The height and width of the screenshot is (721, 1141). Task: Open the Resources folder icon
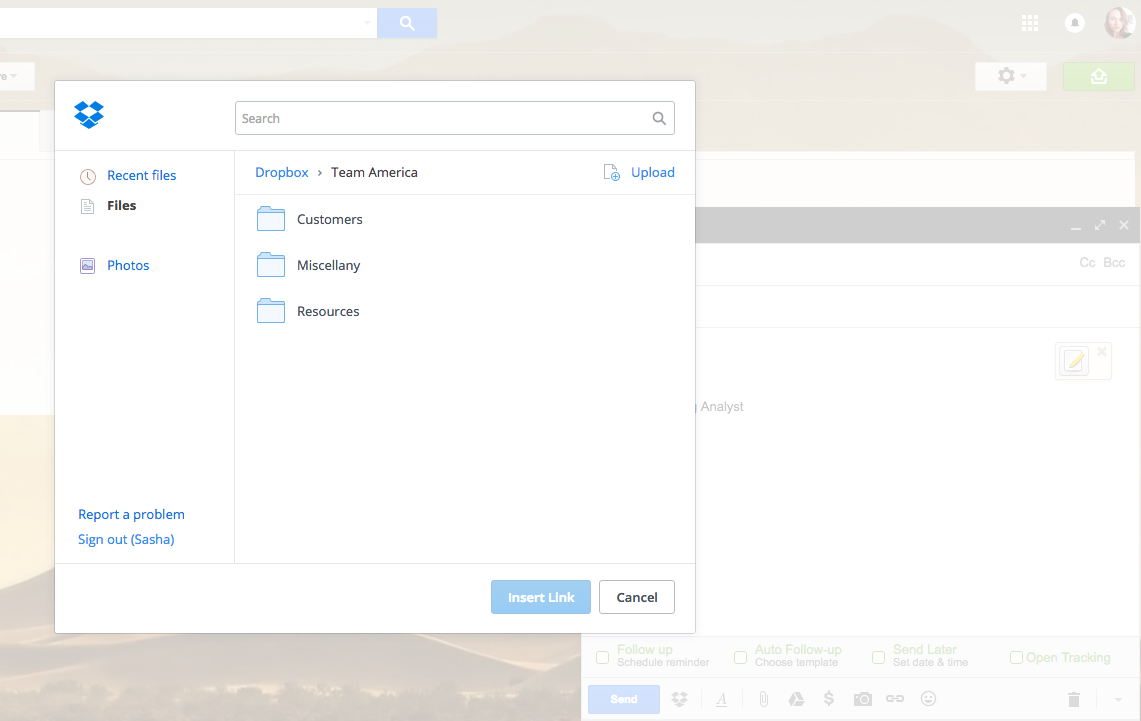coord(271,311)
